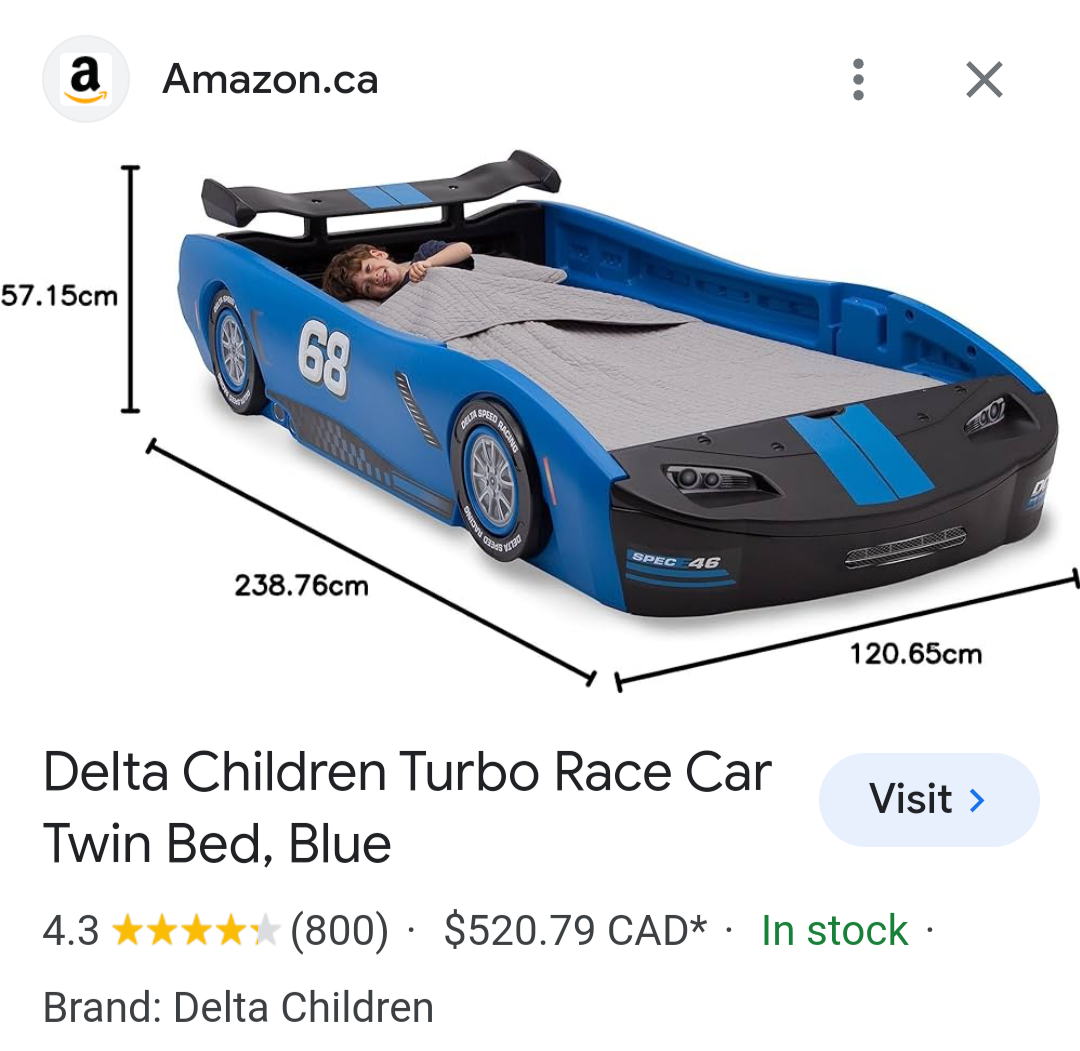Viewport: 1080px width, 1051px height.
Task: Click the Brand: Delta Children text
Action: point(238,1008)
